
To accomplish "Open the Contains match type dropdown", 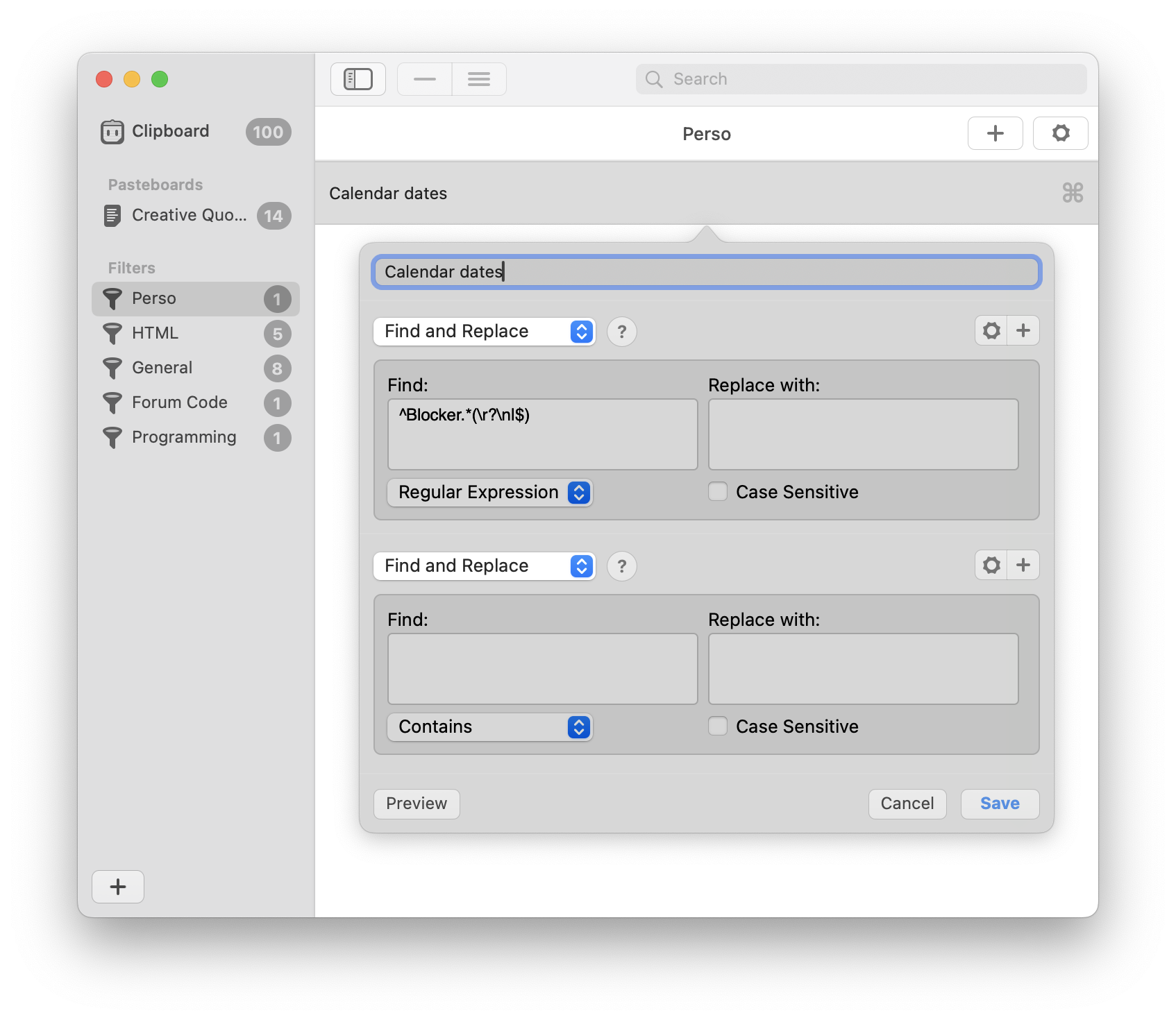I will tap(489, 727).
